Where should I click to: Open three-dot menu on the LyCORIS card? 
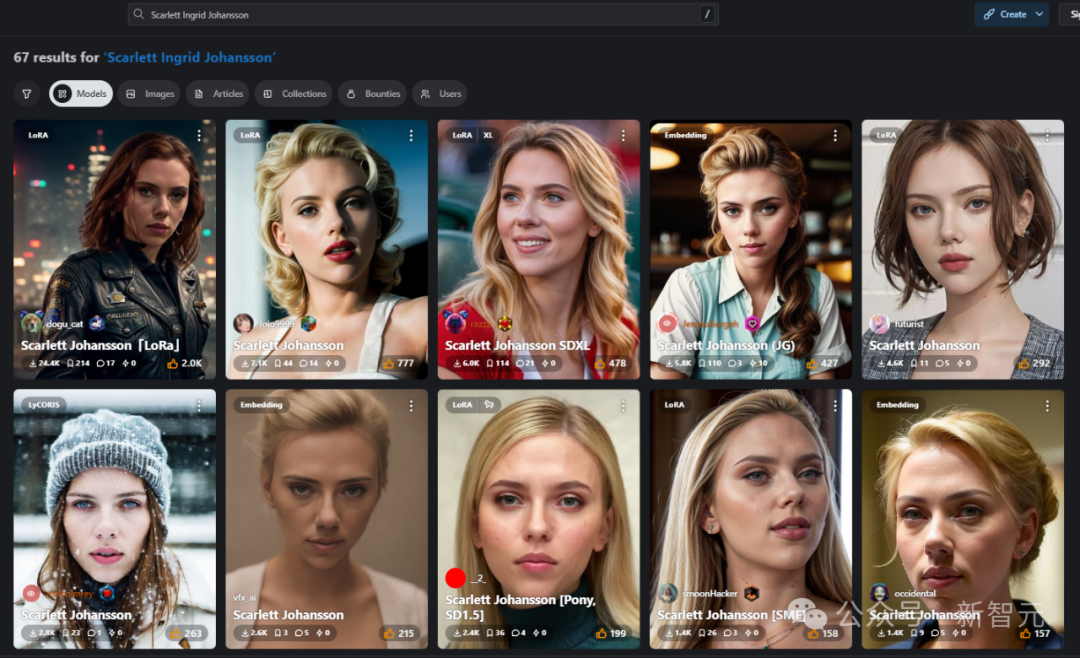pyautogui.click(x=199, y=405)
